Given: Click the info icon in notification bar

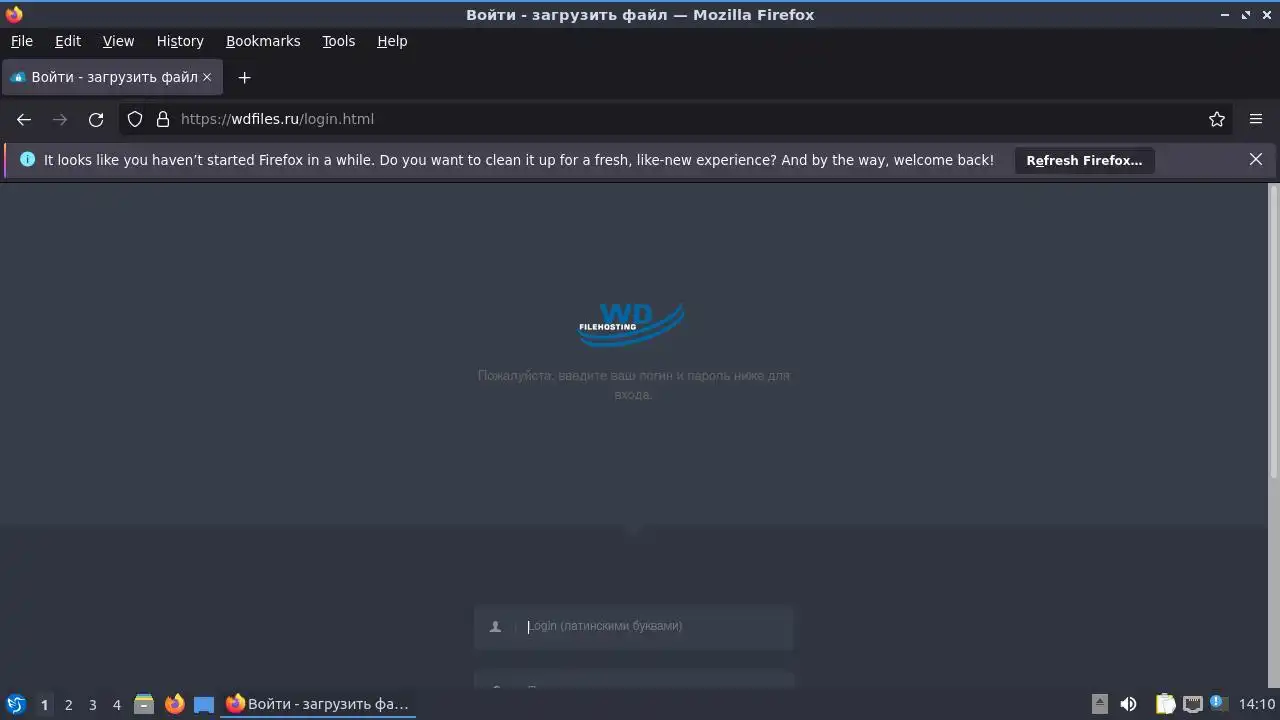Looking at the screenshot, I should coord(27,159).
